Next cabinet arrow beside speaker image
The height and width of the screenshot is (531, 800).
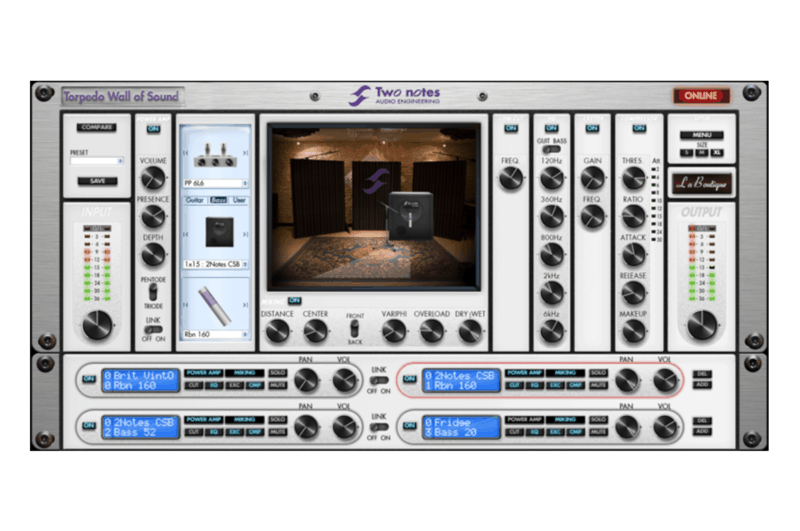[245, 234]
